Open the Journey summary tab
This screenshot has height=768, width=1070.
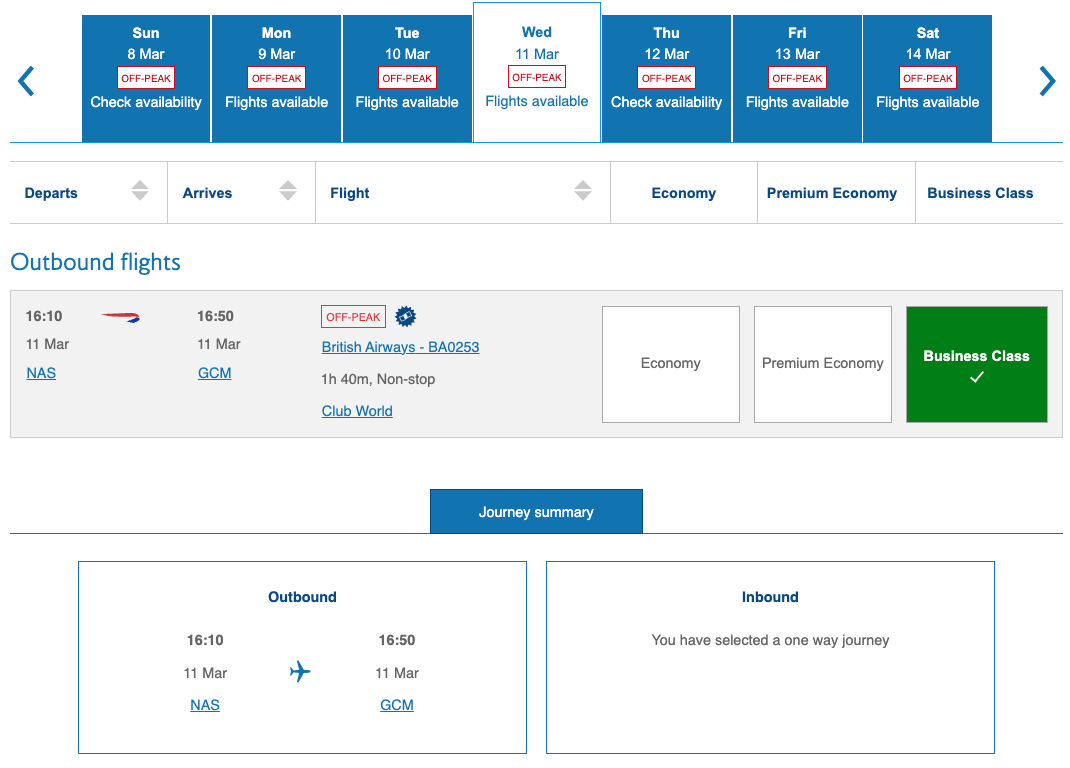click(536, 512)
